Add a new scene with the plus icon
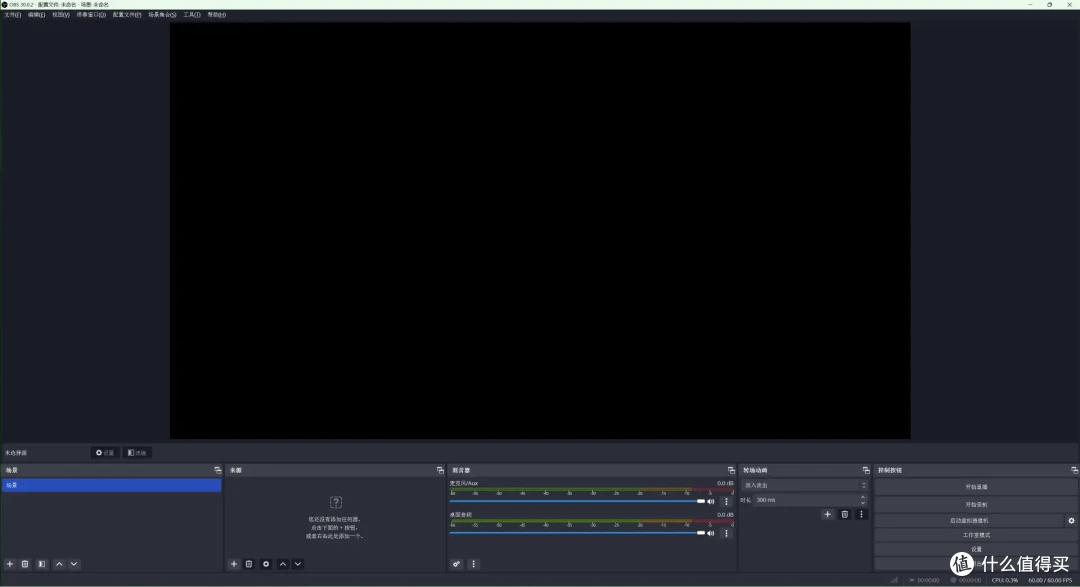 (x=10, y=564)
